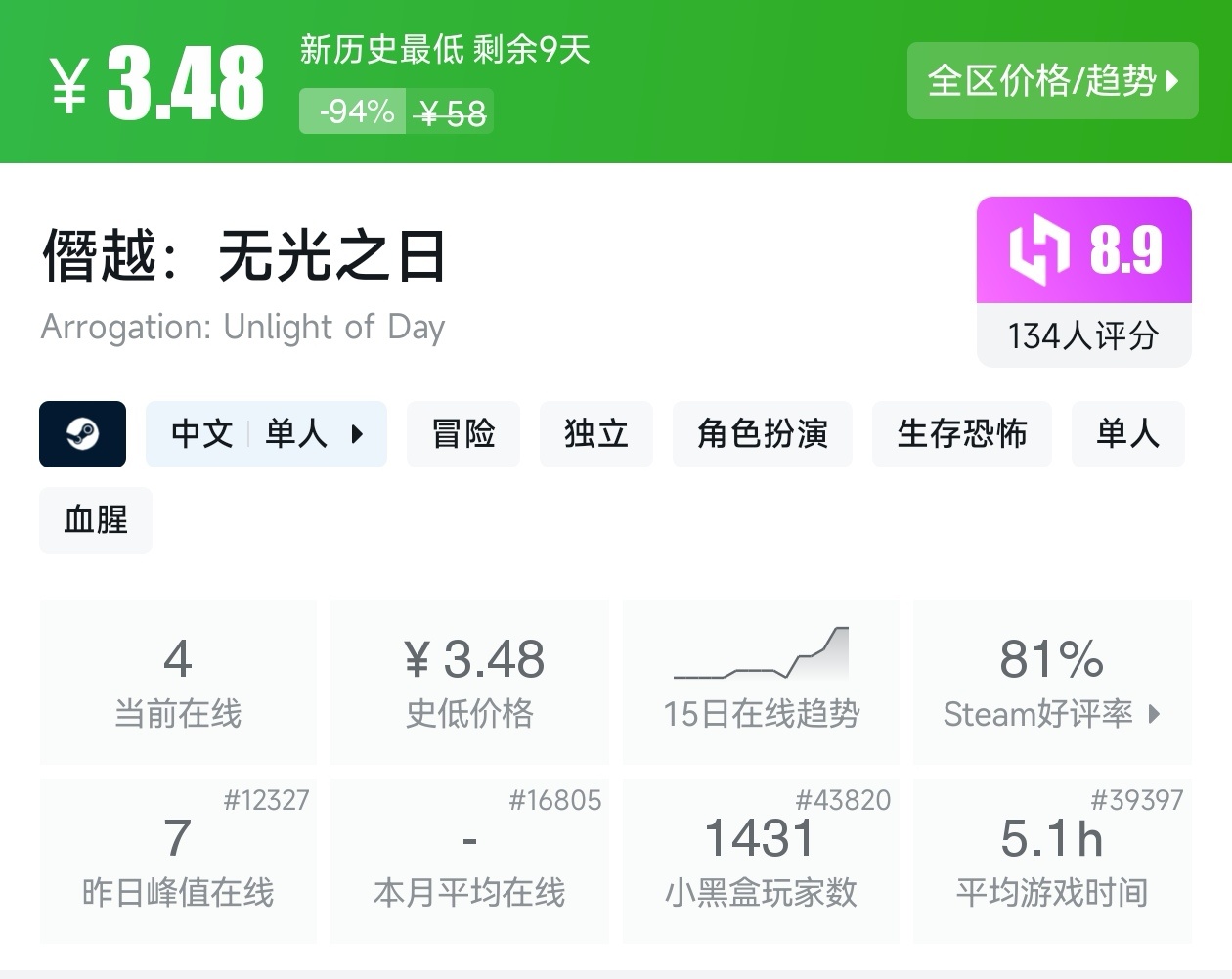This screenshot has height=979, width=1232.
Task: Expand 全区价格/趋势 regional price trends
Action: click(1052, 81)
